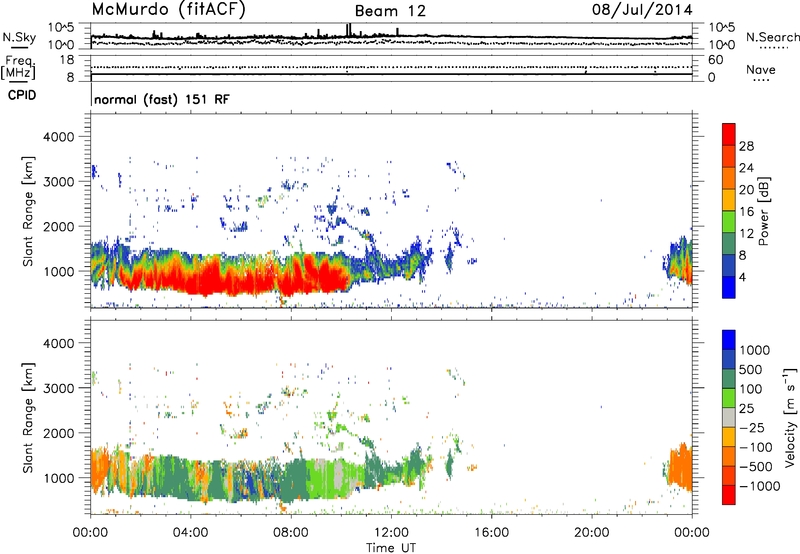This screenshot has width=800, height=554.
Task: Click the 28 tick label on Power bar
Action: coord(746,146)
